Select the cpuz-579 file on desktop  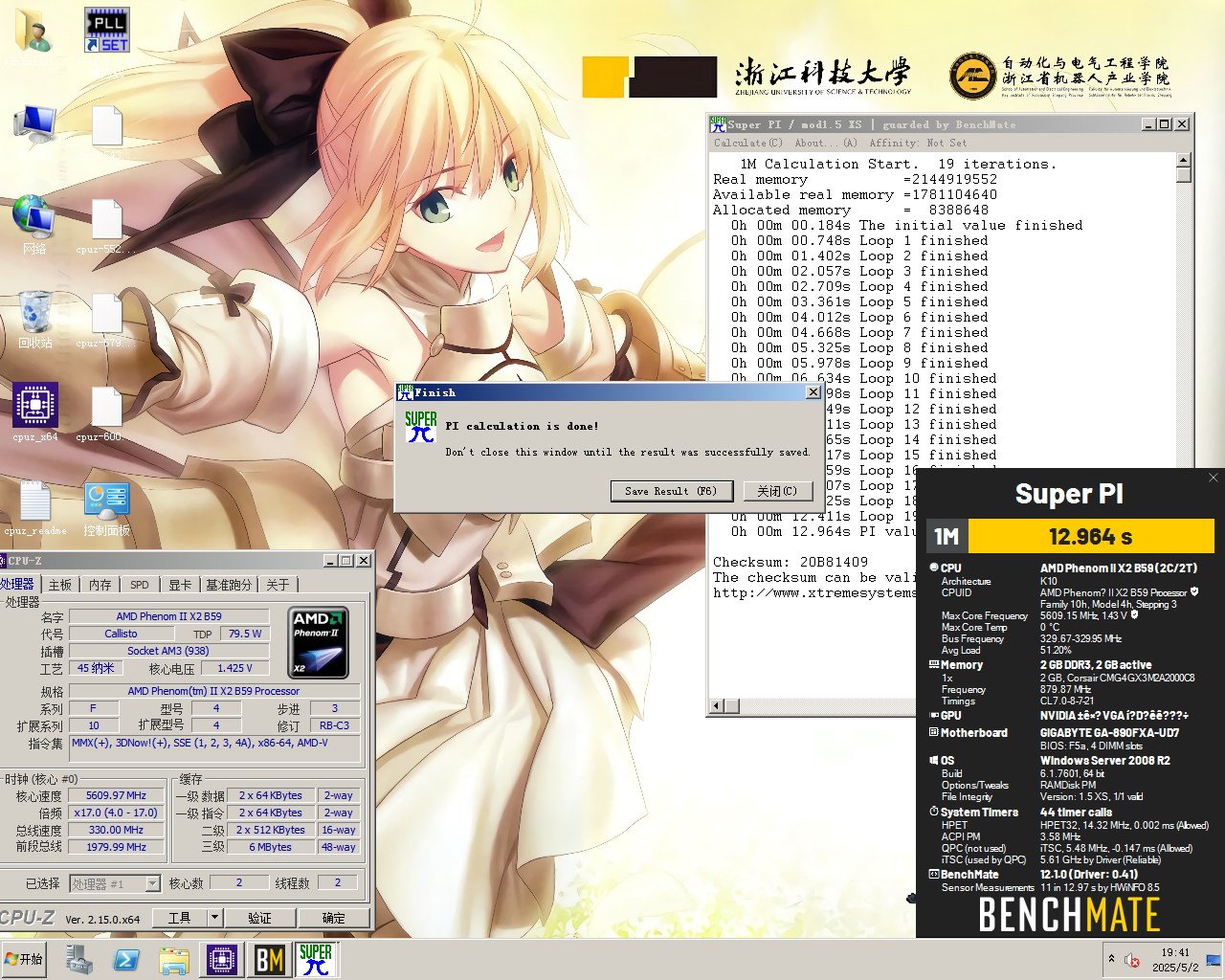tap(106, 320)
